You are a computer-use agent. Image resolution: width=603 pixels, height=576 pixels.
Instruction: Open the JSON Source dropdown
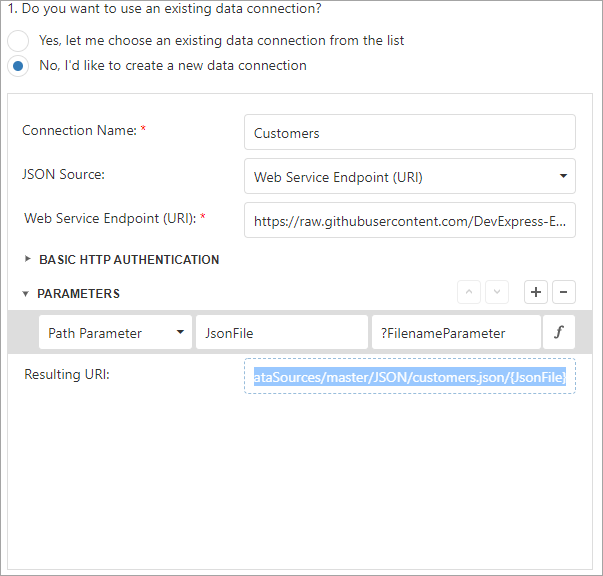pos(409,176)
